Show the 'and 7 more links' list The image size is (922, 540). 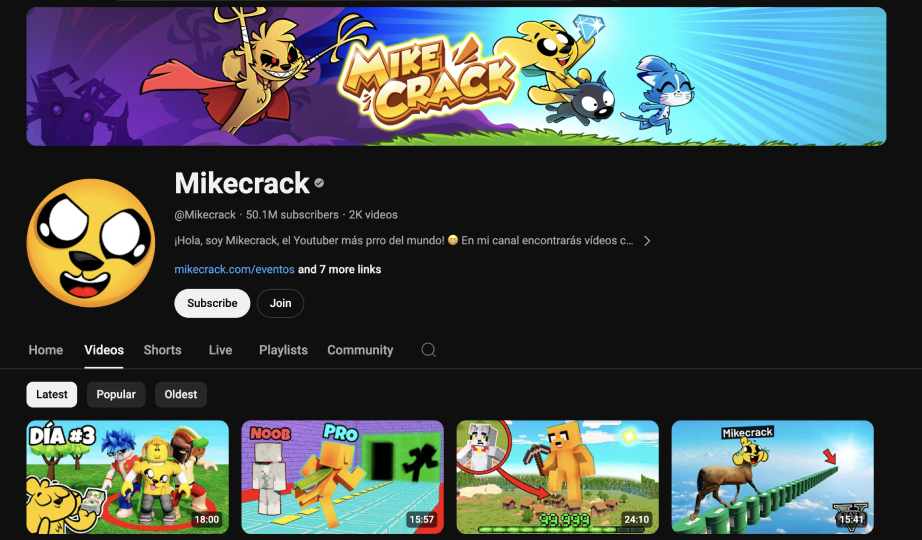click(x=339, y=269)
